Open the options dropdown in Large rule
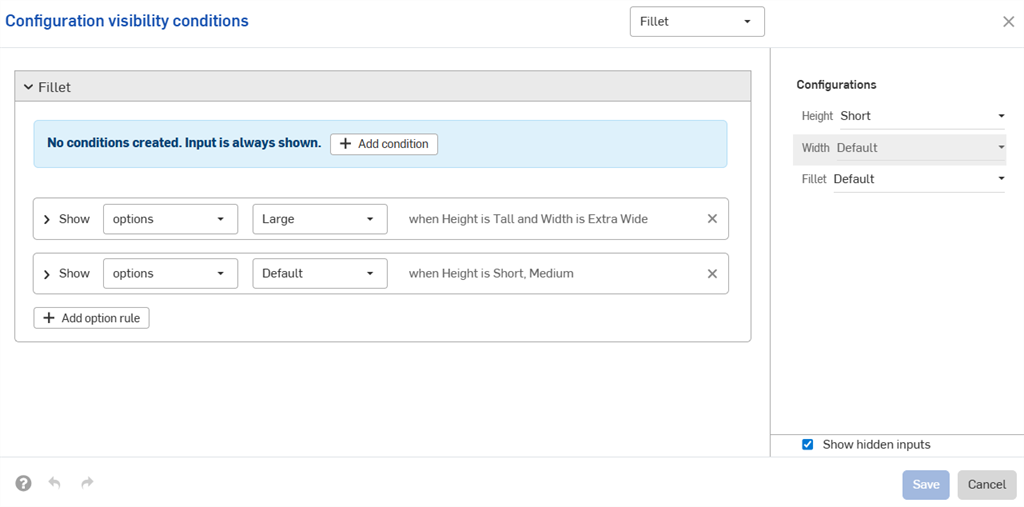 (x=170, y=219)
